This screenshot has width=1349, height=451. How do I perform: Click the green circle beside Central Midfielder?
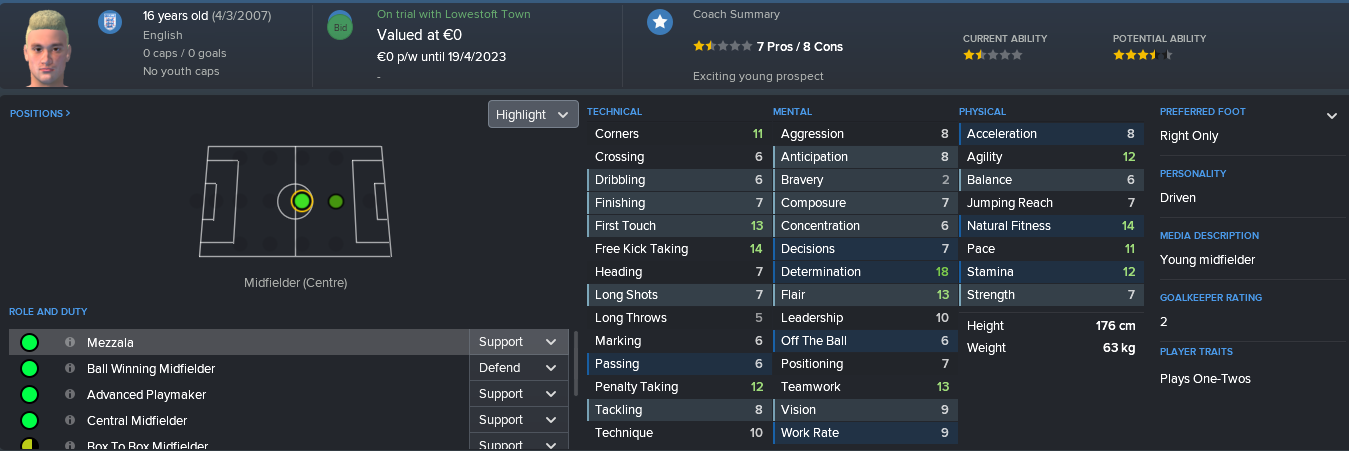29,420
